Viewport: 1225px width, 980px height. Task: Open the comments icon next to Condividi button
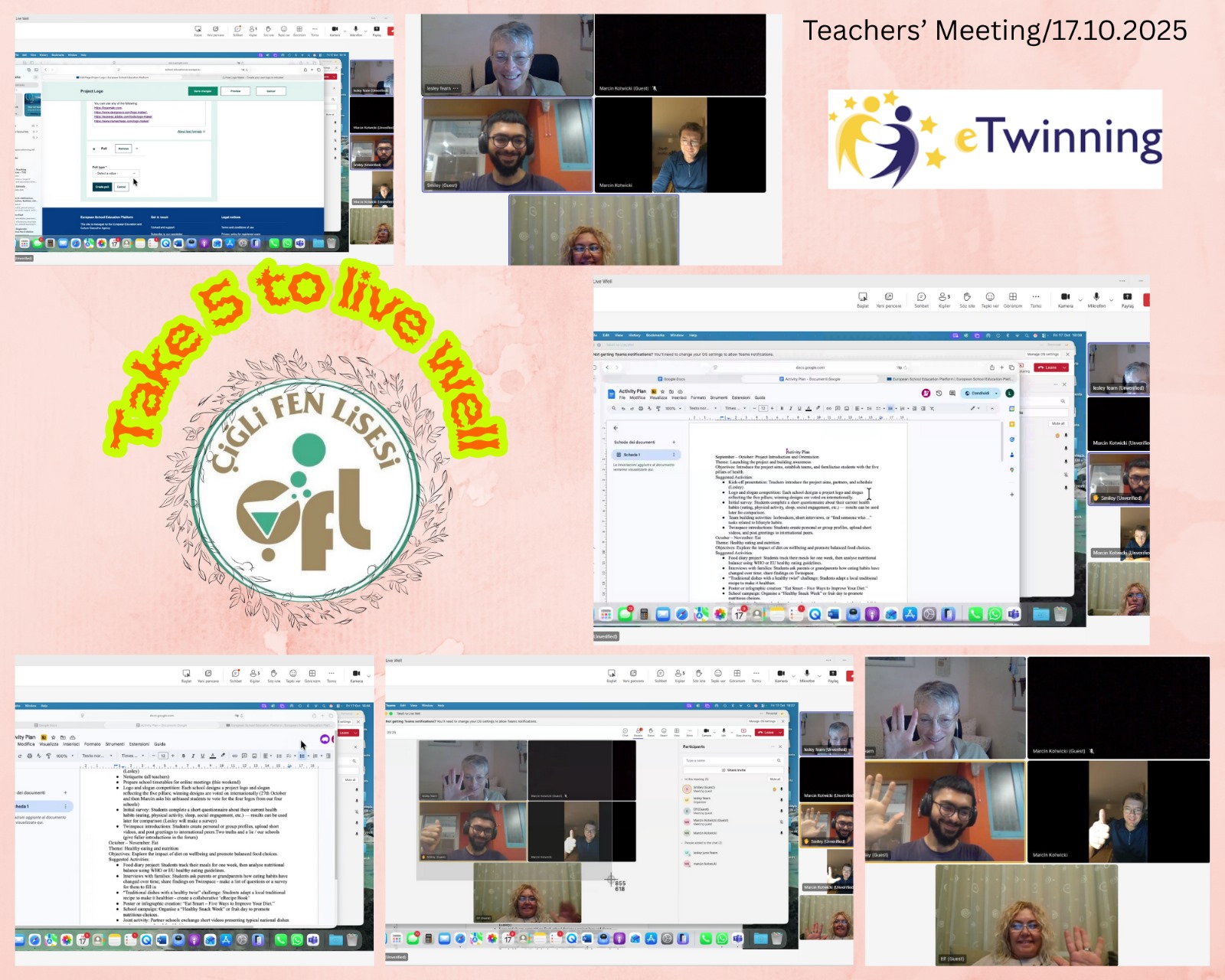tap(952, 393)
